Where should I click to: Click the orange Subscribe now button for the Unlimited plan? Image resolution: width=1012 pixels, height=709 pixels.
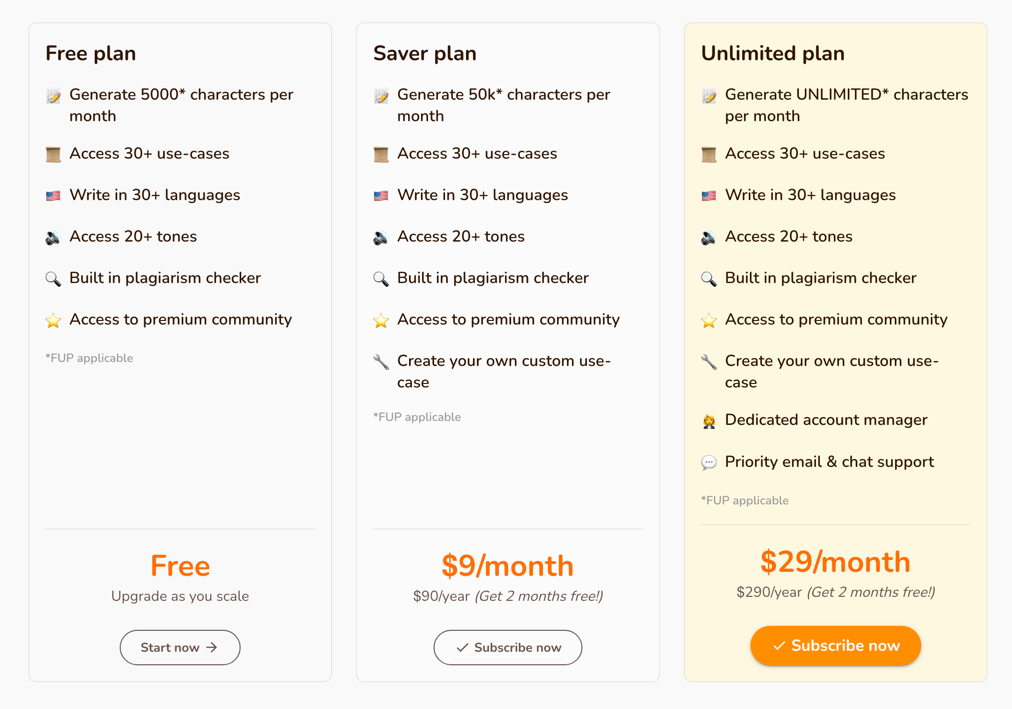coord(835,645)
